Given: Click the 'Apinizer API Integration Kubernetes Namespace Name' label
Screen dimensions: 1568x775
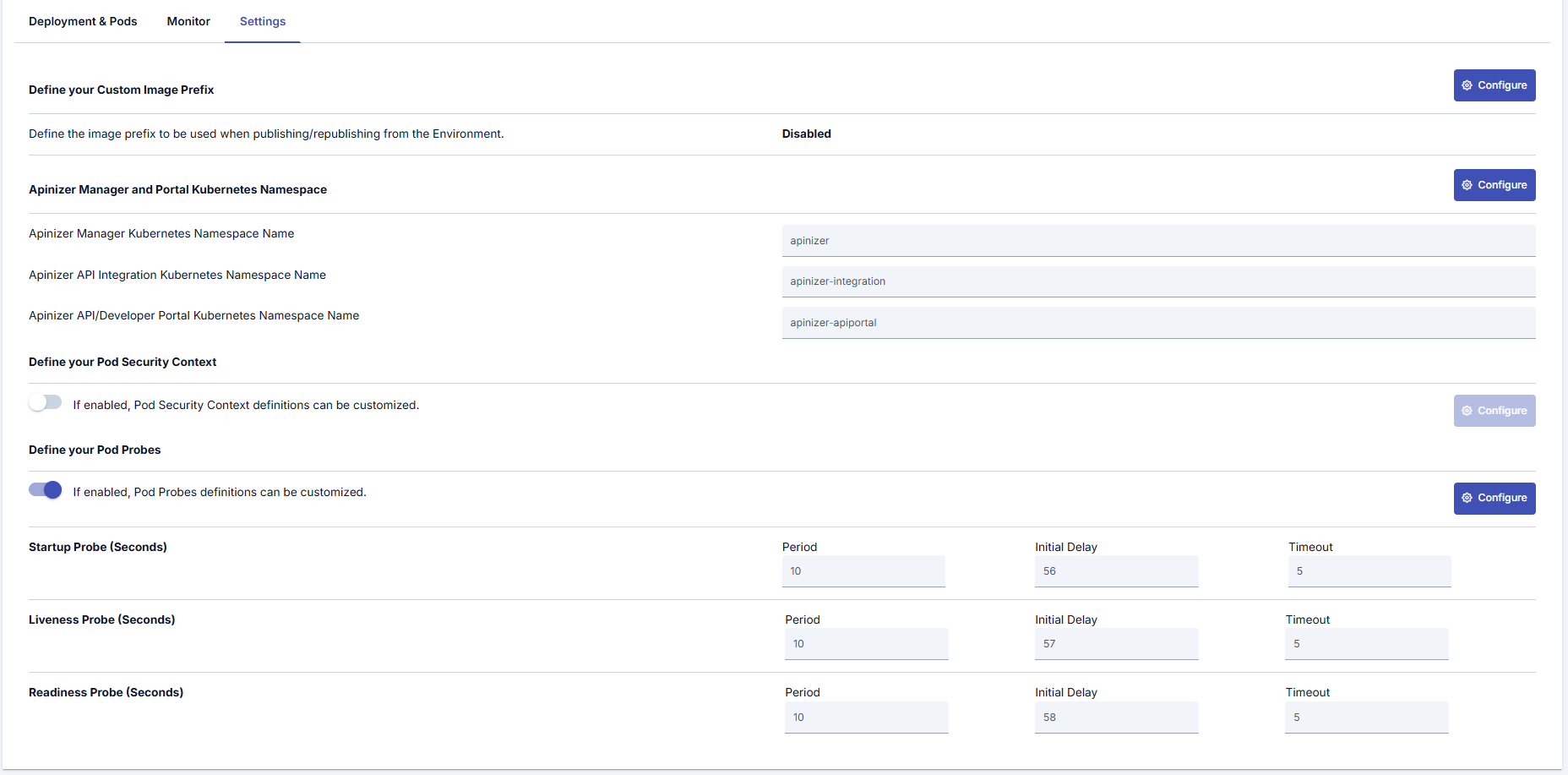Looking at the screenshot, I should pos(177,275).
